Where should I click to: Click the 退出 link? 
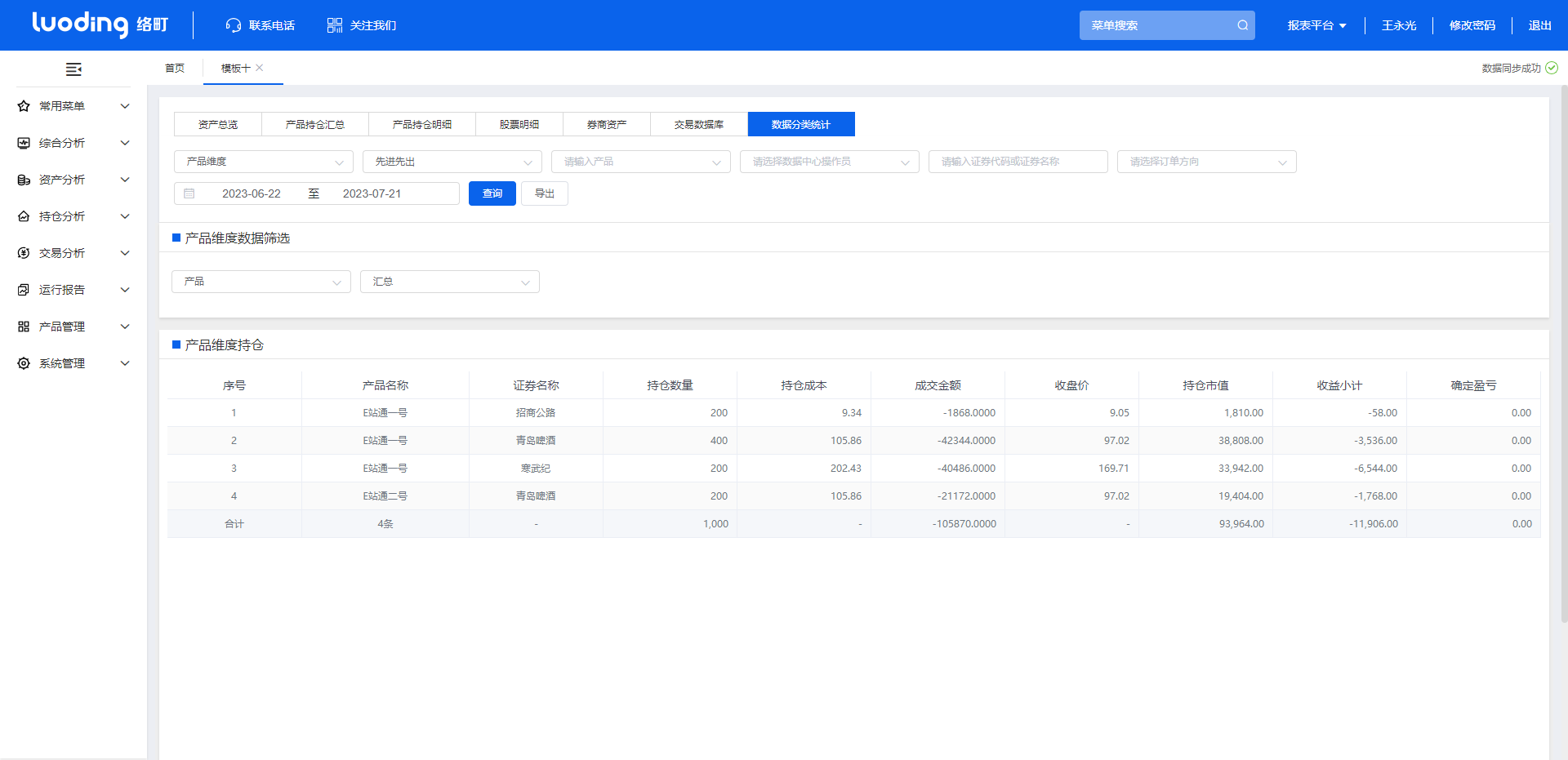tap(1540, 25)
